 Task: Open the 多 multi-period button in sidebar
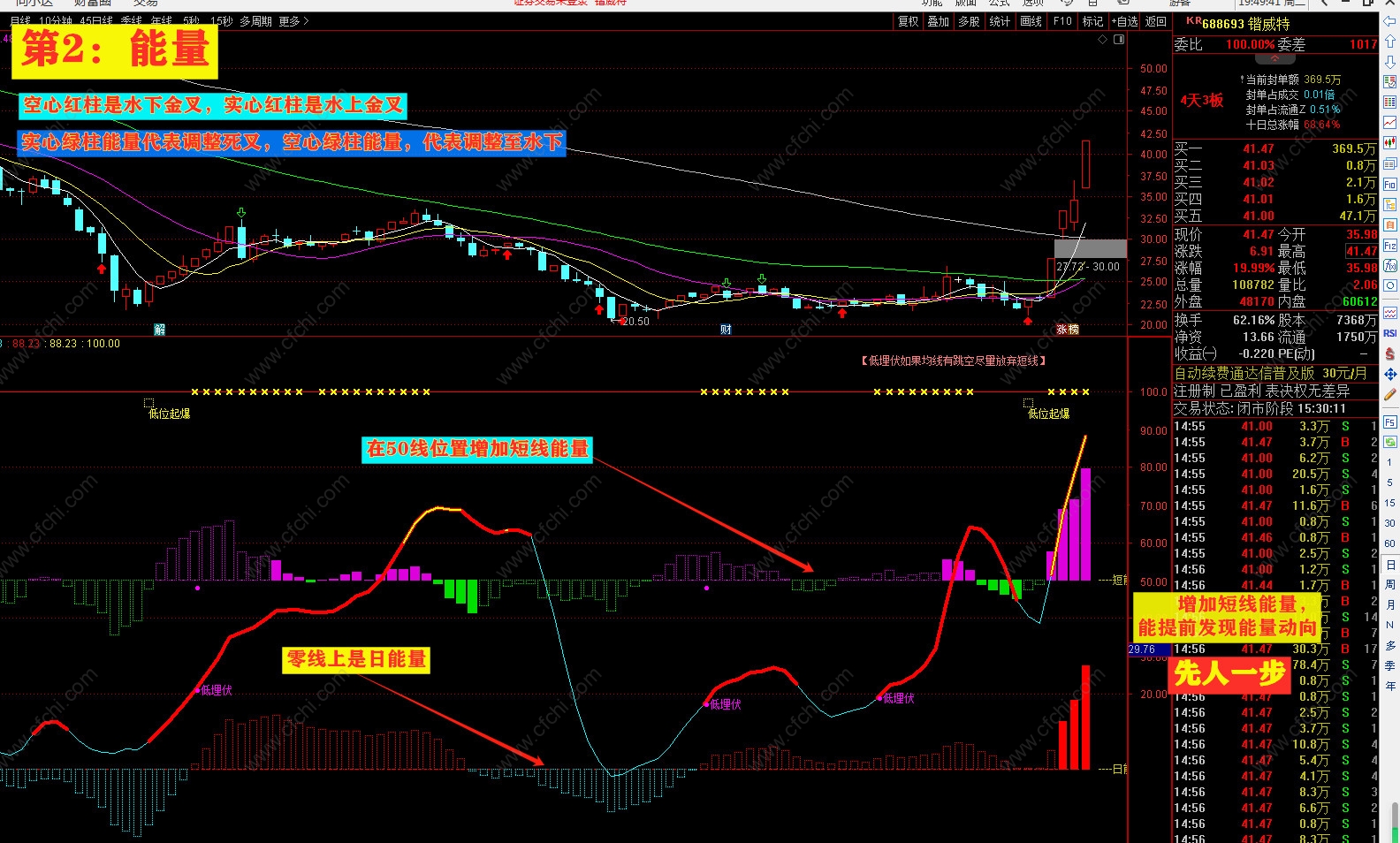click(x=1389, y=646)
